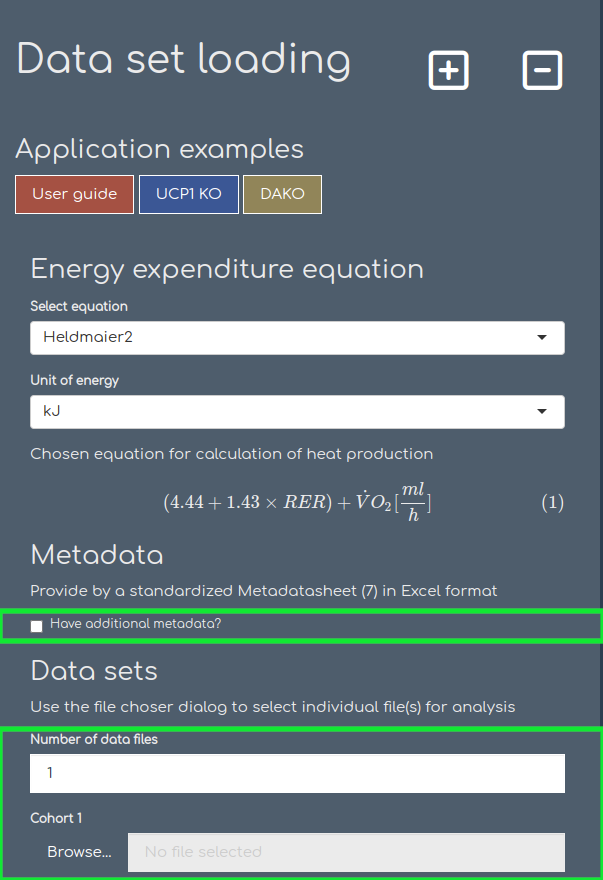Tick the Have additional metadata checkbox
Image resolution: width=603 pixels, height=880 pixels.
tap(36, 626)
